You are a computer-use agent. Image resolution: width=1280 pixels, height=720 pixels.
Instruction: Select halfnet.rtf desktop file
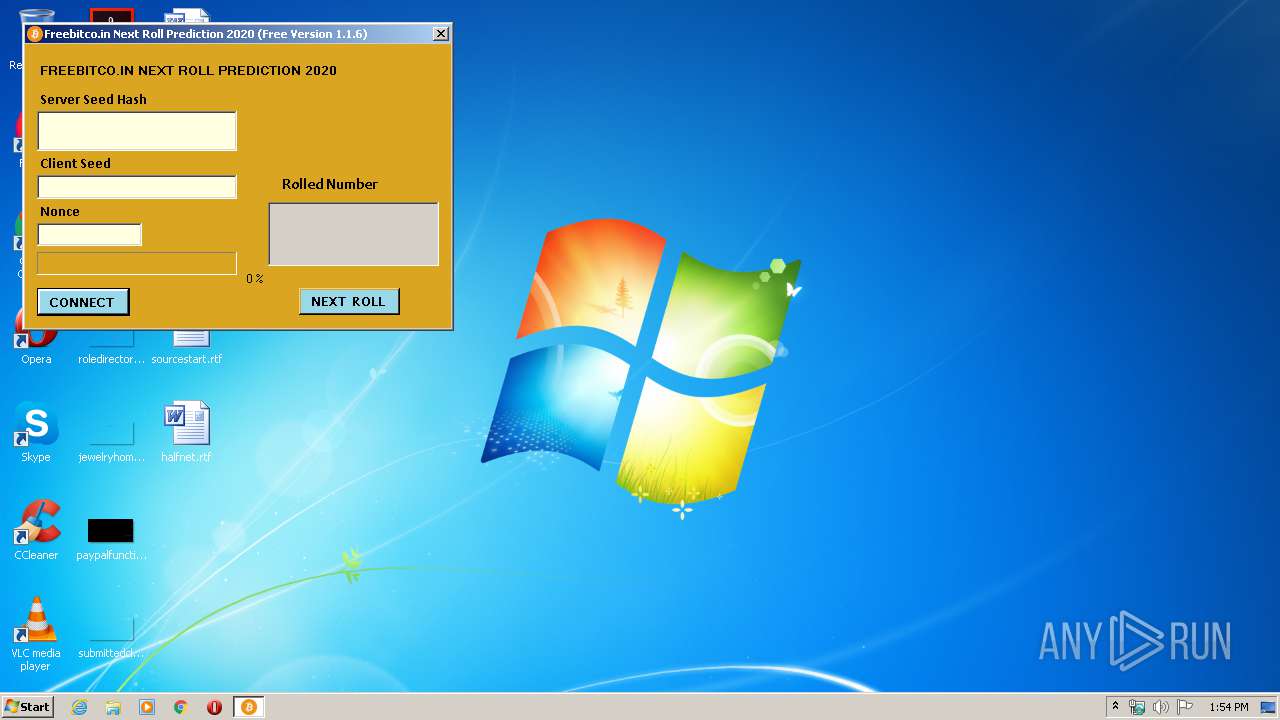(x=186, y=433)
